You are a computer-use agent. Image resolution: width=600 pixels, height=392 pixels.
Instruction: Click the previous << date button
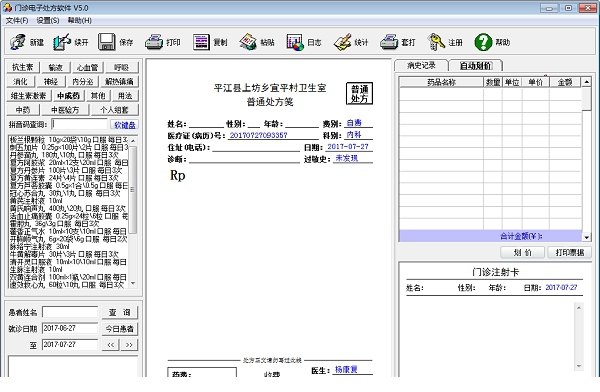pyautogui.click(x=110, y=345)
